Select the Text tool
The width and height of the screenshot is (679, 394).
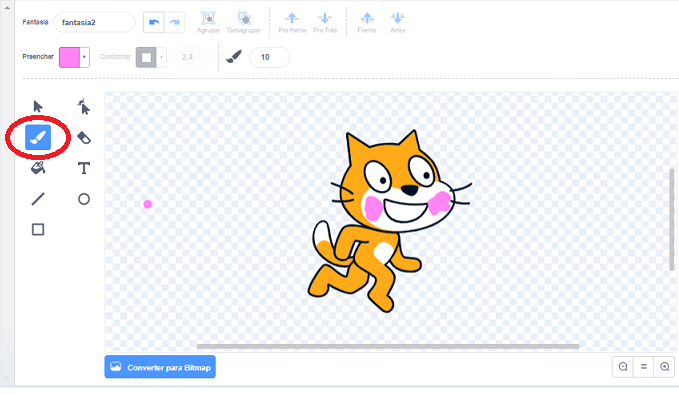84,168
